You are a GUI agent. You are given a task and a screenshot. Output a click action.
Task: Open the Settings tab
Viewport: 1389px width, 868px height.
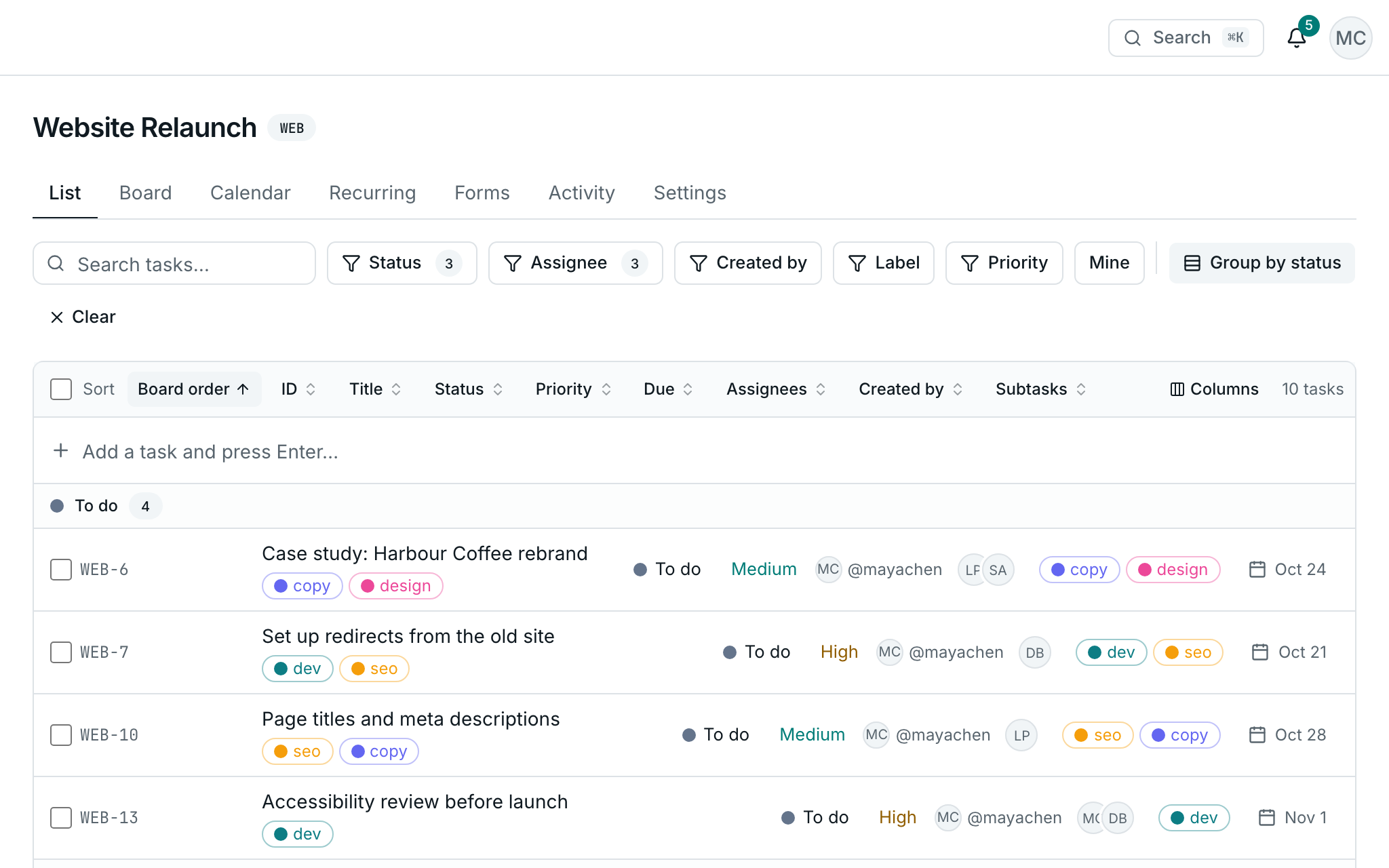click(690, 193)
